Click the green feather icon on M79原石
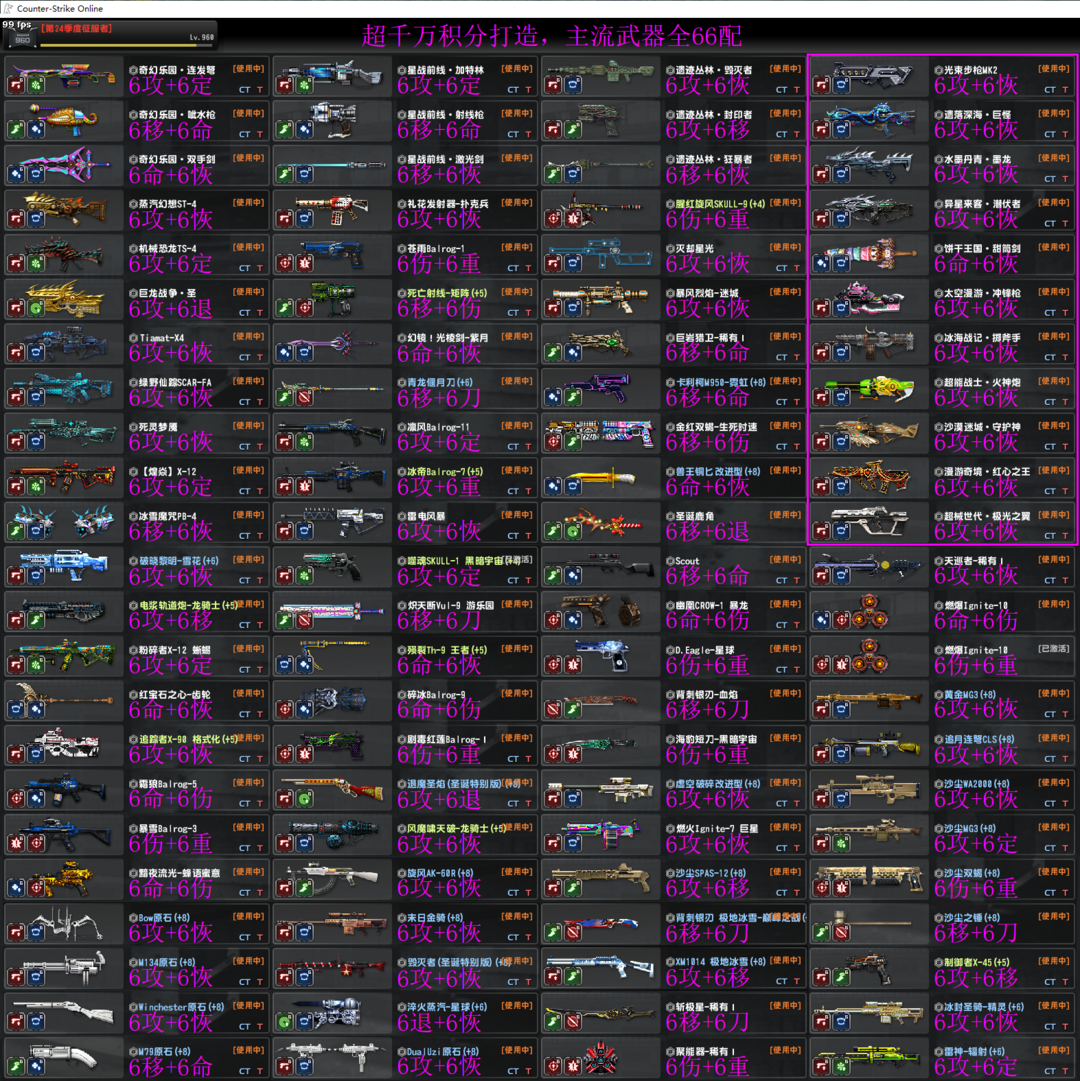 point(16,1067)
